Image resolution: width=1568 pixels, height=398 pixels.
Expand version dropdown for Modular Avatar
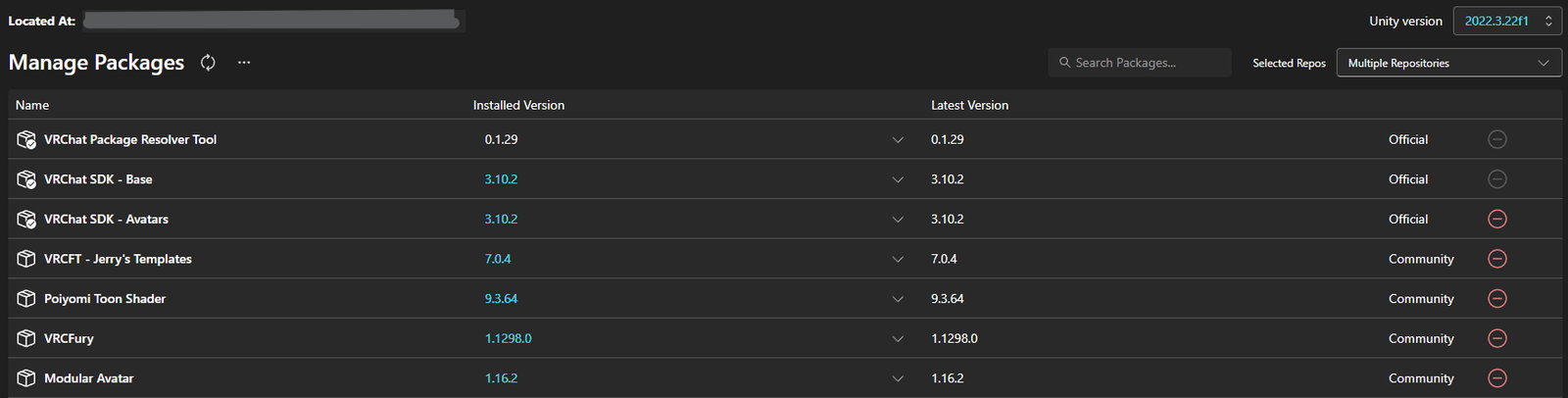[898, 378]
